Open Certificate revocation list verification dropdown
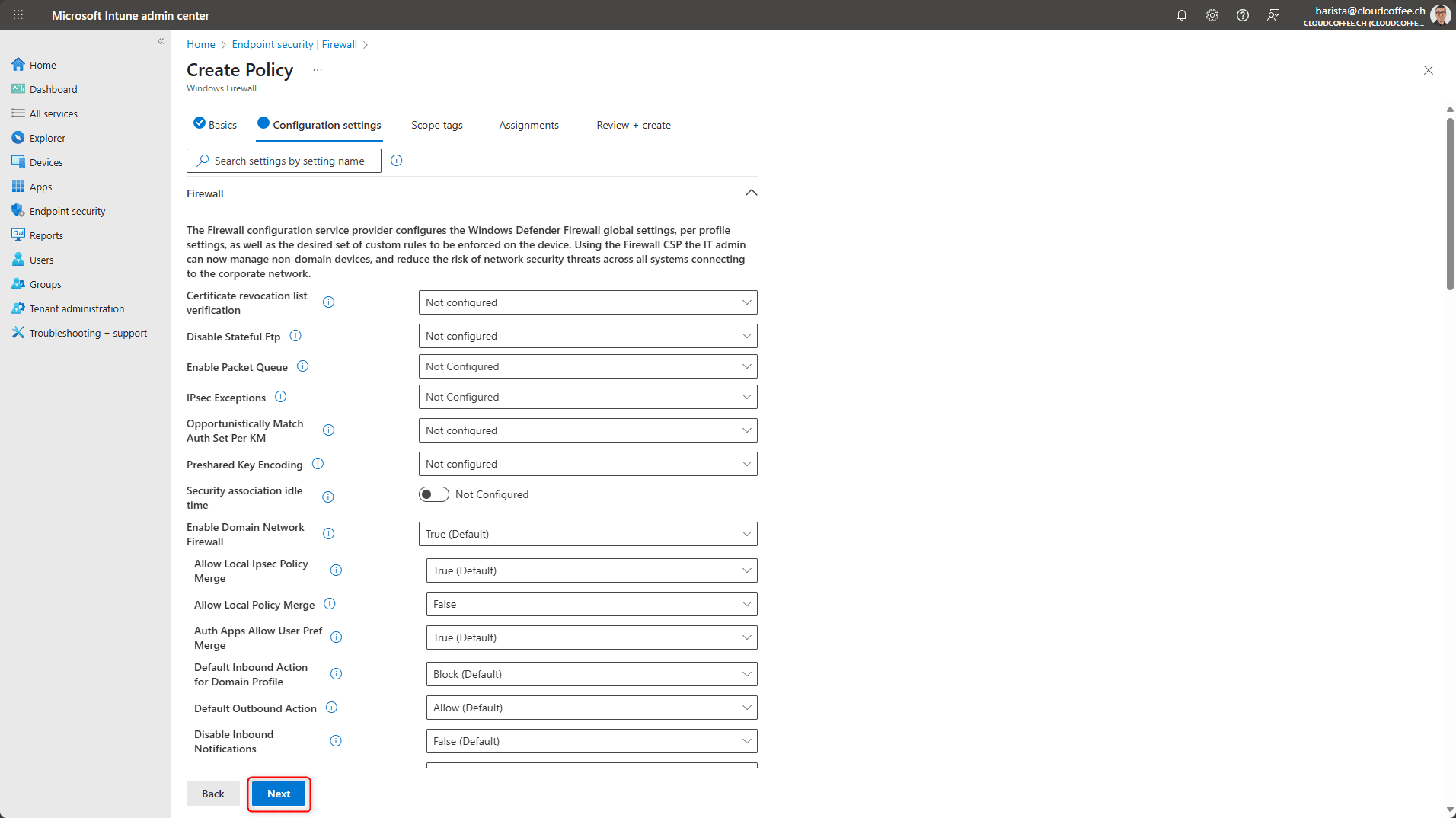 (587, 302)
